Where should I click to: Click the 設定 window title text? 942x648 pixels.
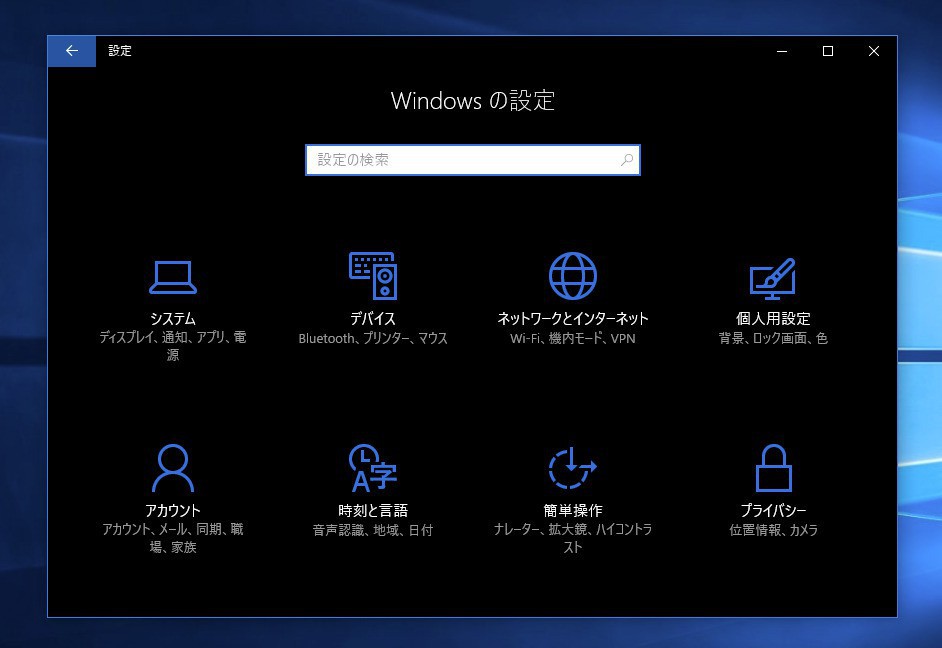click(x=120, y=51)
